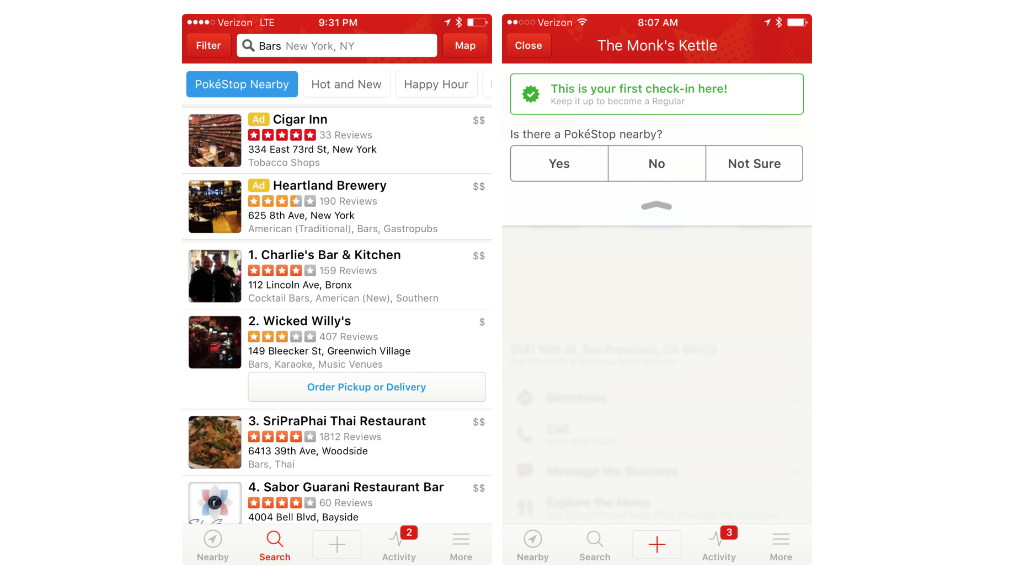Tap the green first check-in badge icon
The image size is (1016, 578).
531,94
